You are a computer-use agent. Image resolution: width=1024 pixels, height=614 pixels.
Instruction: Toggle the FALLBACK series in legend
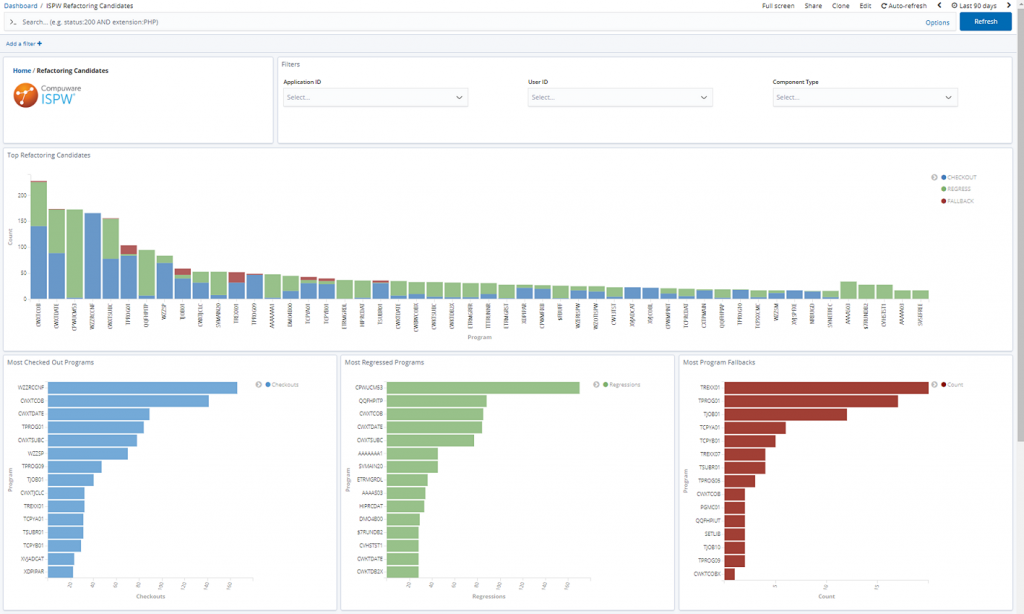click(957, 201)
